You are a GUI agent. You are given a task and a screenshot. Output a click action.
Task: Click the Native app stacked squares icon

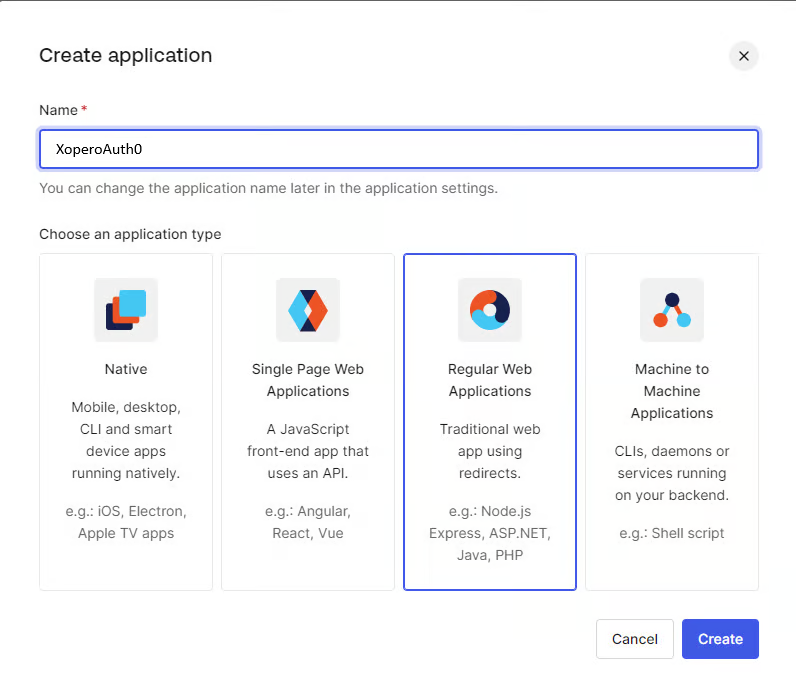point(126,310)
